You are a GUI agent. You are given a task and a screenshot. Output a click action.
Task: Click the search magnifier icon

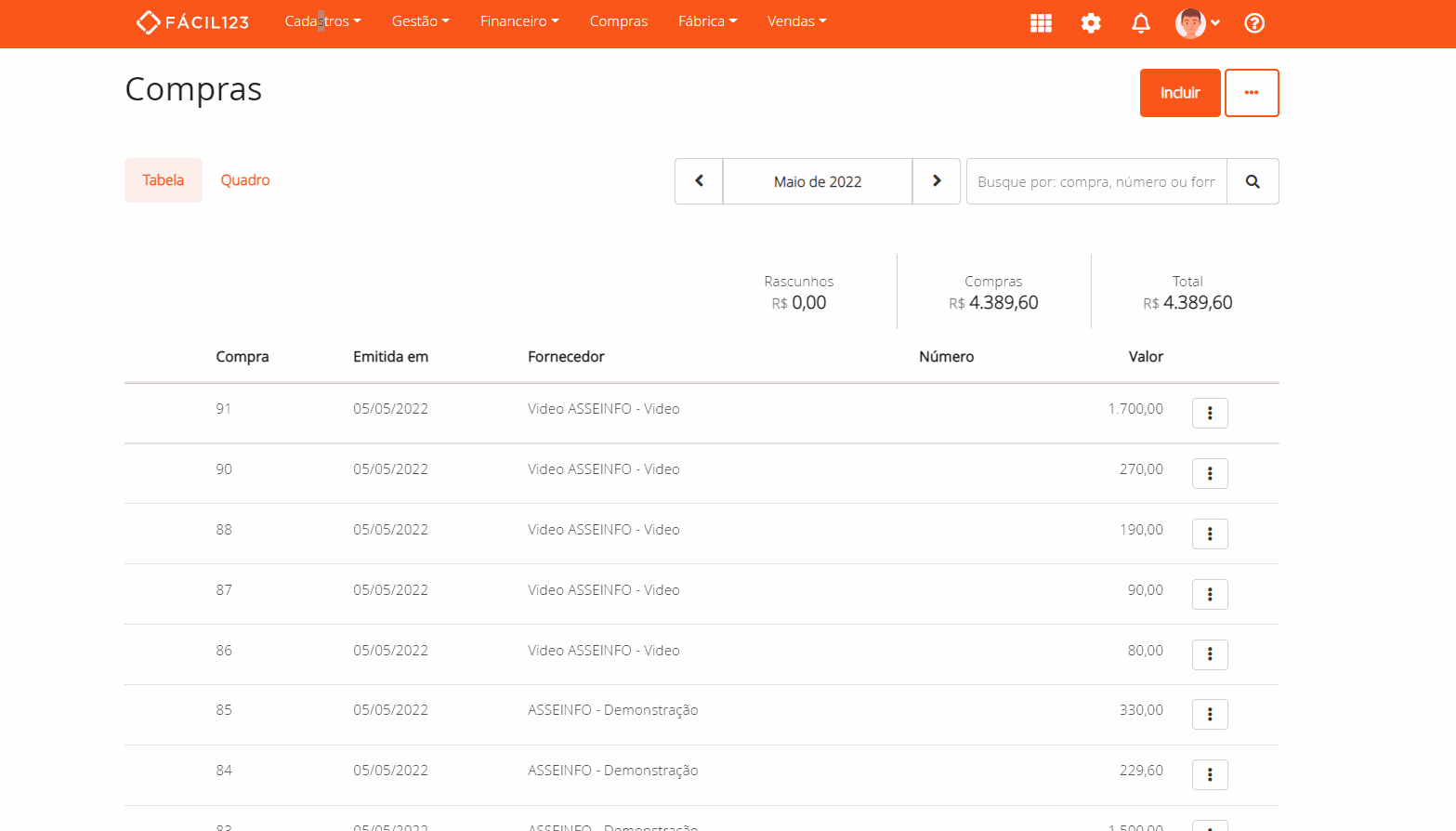pyautogui.click(x=1253, y=181)
